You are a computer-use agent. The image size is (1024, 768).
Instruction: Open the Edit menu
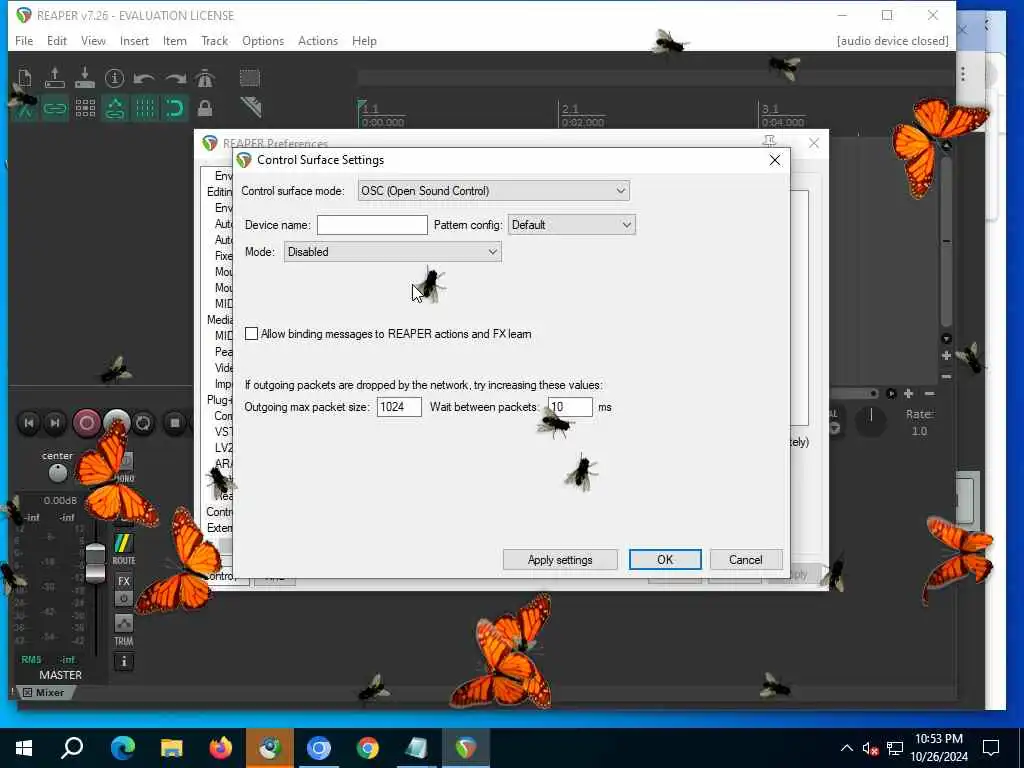[x=57, y=40]
